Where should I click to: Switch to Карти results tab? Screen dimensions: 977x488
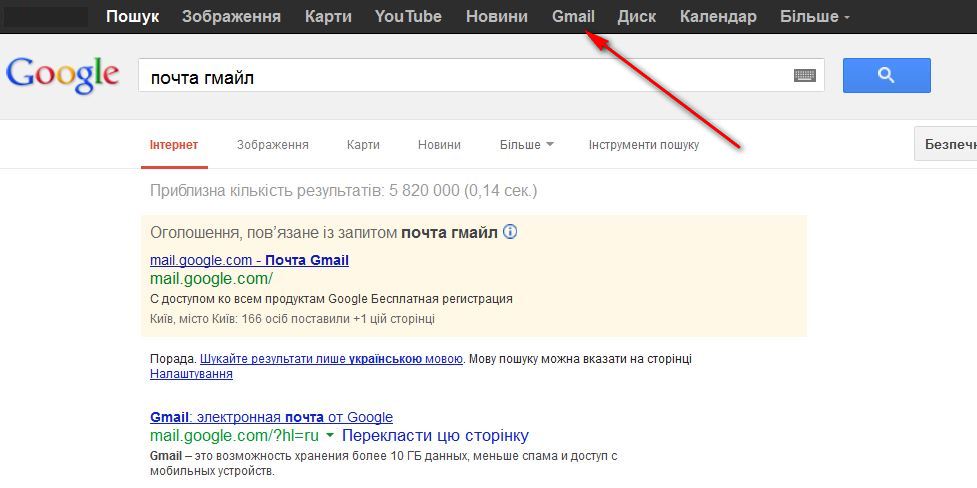click(363, 145)
